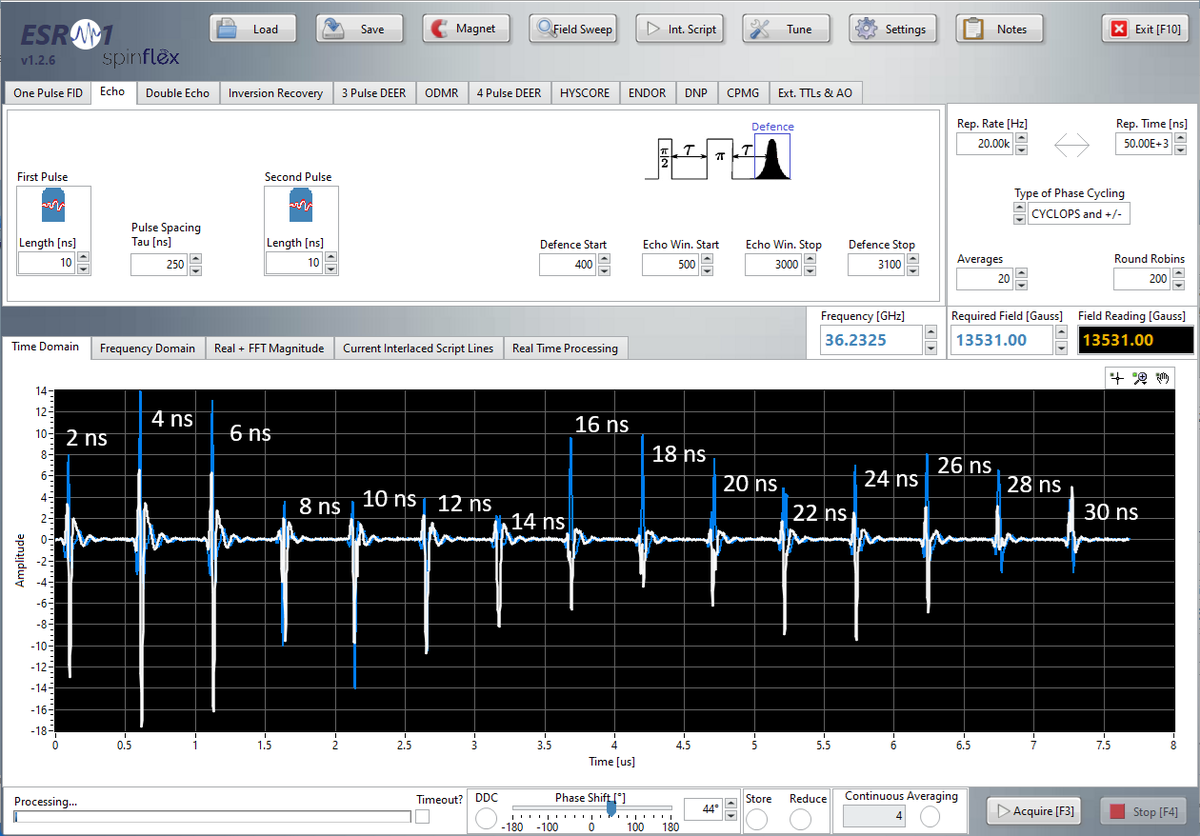Increase Echo Win. Stop with up arrow
This screenshot has width=1200, height=836.
(x=809, y=260)
